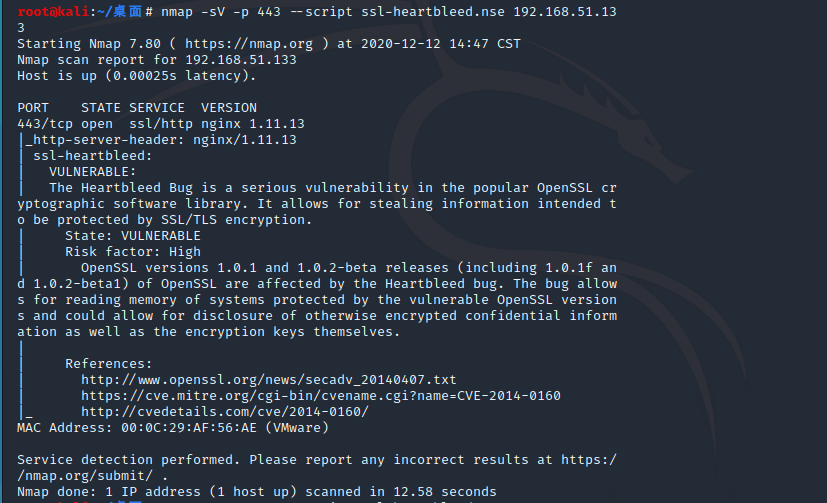The width and height of the screenshot is (827, 503).
Task: Click the https://nmap.org link in the Starting Nmap line
Action: [248, 44]
